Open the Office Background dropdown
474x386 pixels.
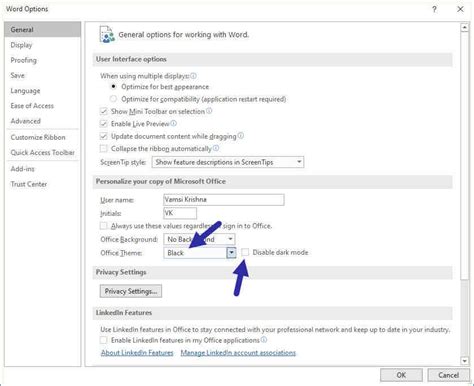tap(199, 239)
